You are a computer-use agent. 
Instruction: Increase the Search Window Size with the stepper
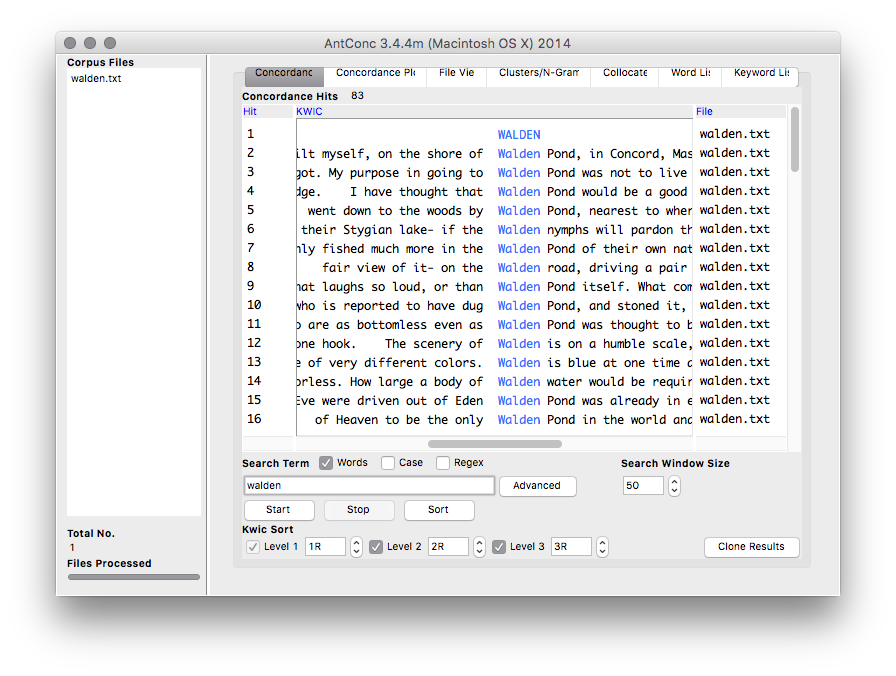[673, 481]
